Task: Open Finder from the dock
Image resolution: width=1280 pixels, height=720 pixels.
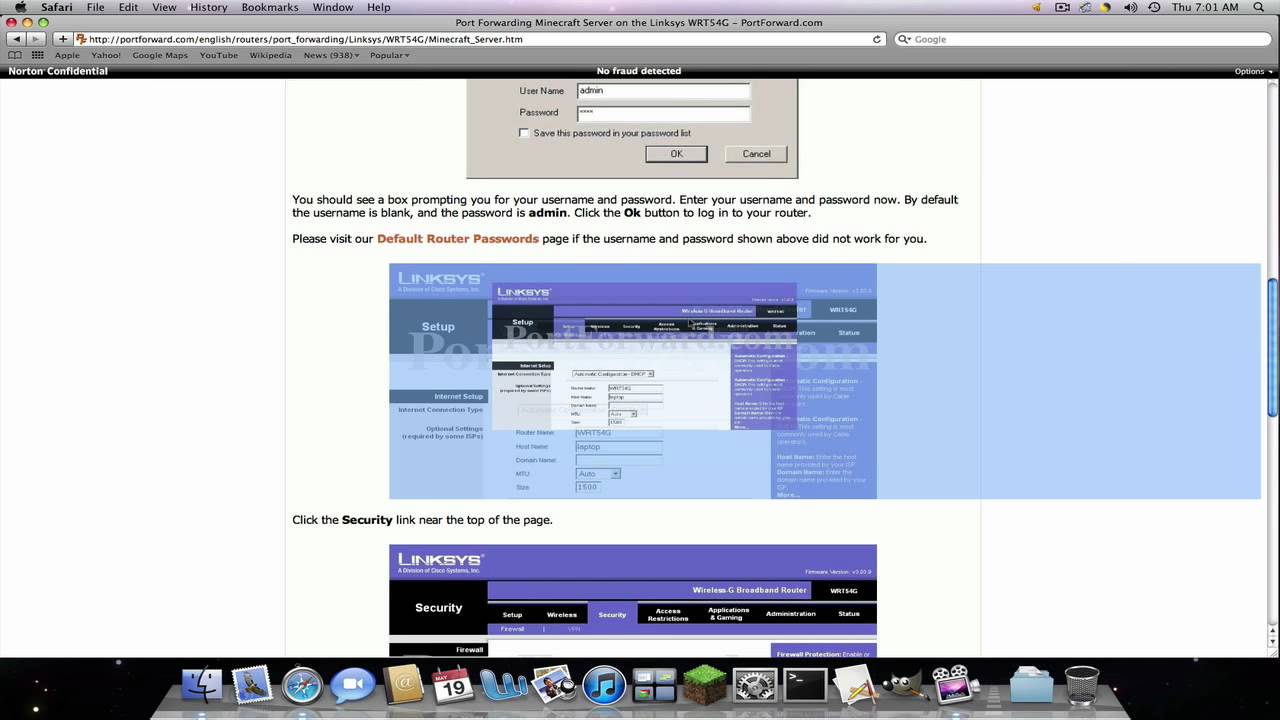Action: pyautogui.click(x=202, y=686)
